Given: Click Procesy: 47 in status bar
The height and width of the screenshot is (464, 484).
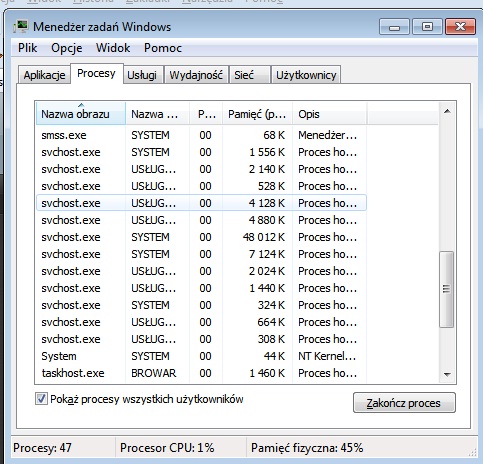Looking at the screenshot, I should point(42,447).
